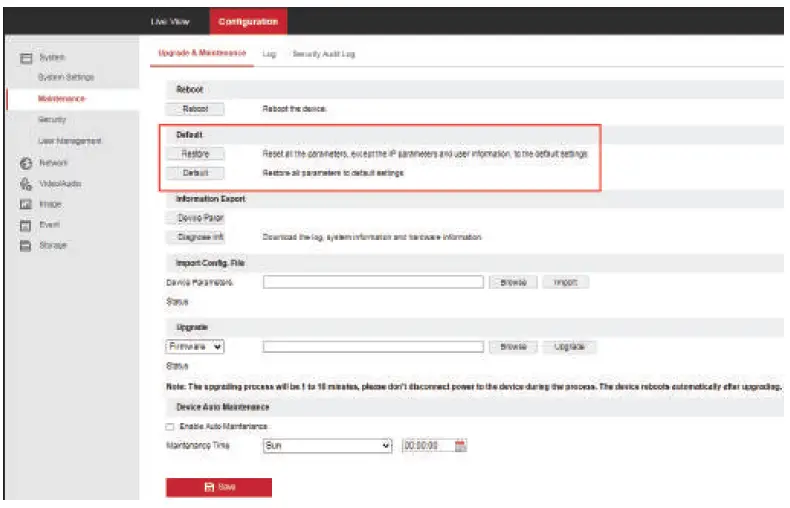
Task: Switch to the Log tab
Action: tap(269, 54)
